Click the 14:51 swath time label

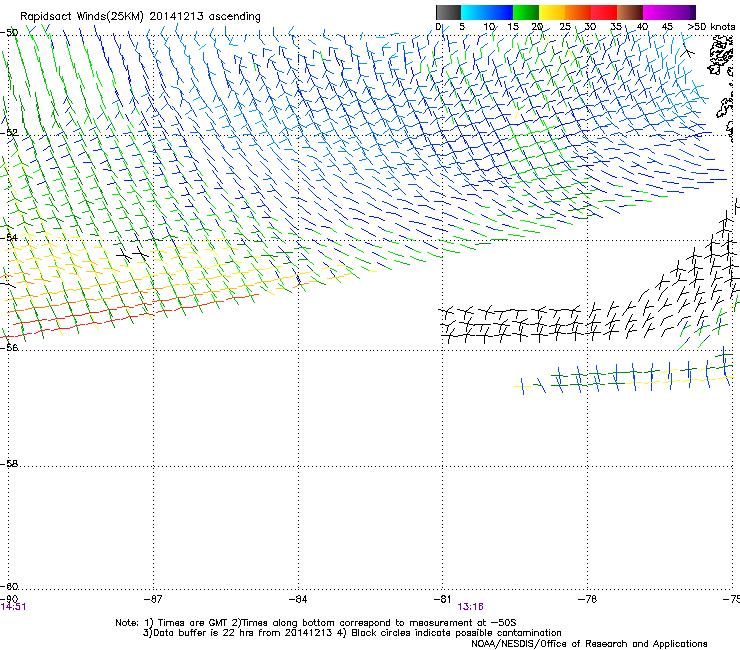tap(13, 607)
